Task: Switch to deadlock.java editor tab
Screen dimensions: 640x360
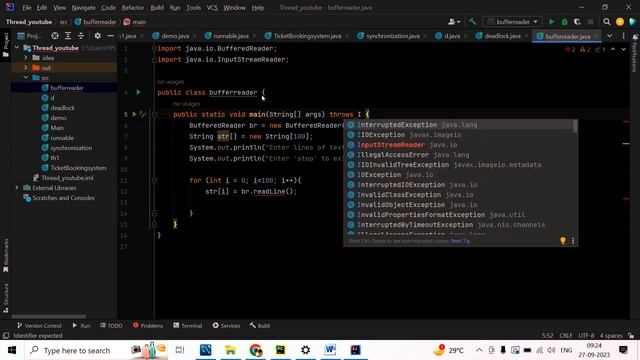Action: pos(502,36)
